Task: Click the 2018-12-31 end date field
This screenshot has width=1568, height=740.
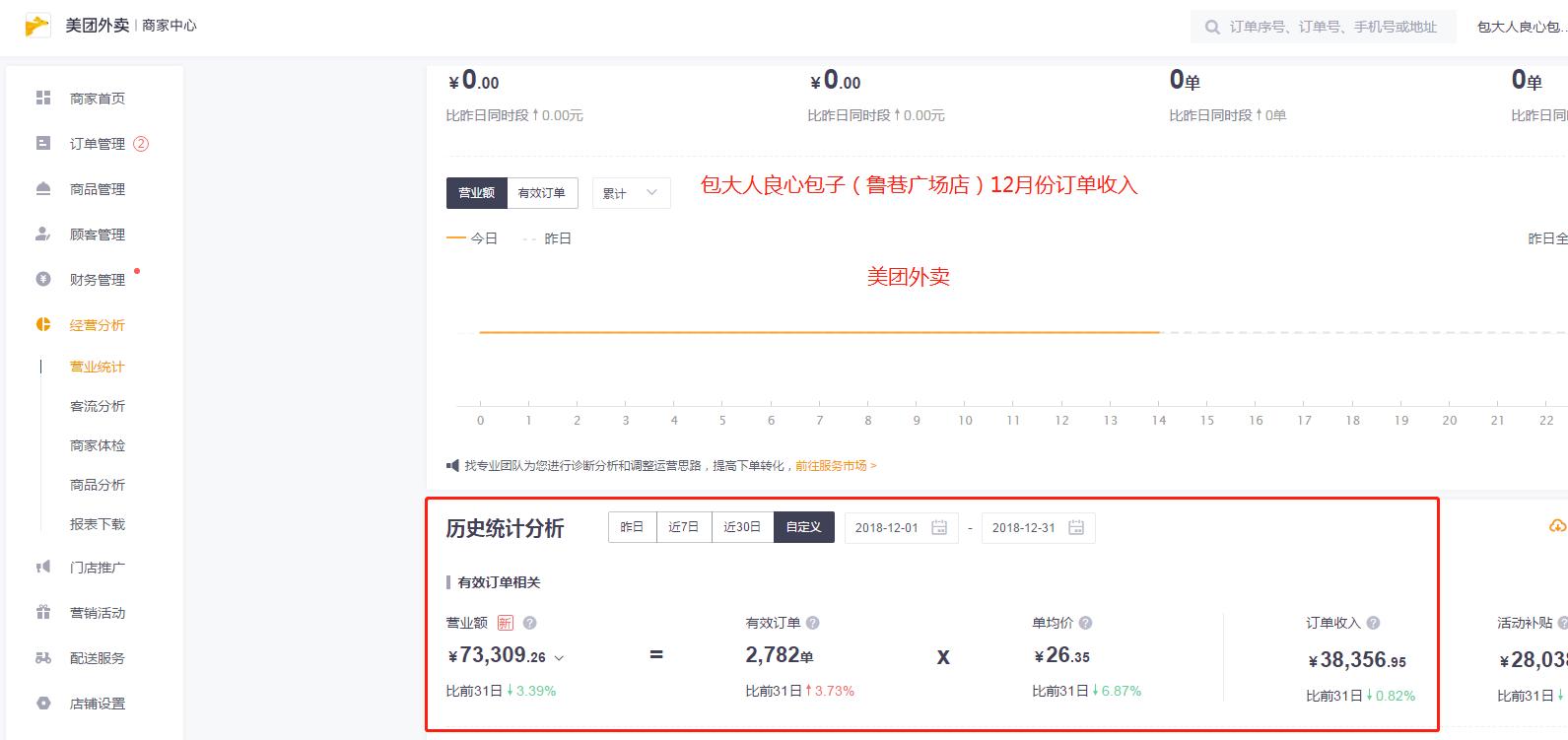Action: (1038, 527)
